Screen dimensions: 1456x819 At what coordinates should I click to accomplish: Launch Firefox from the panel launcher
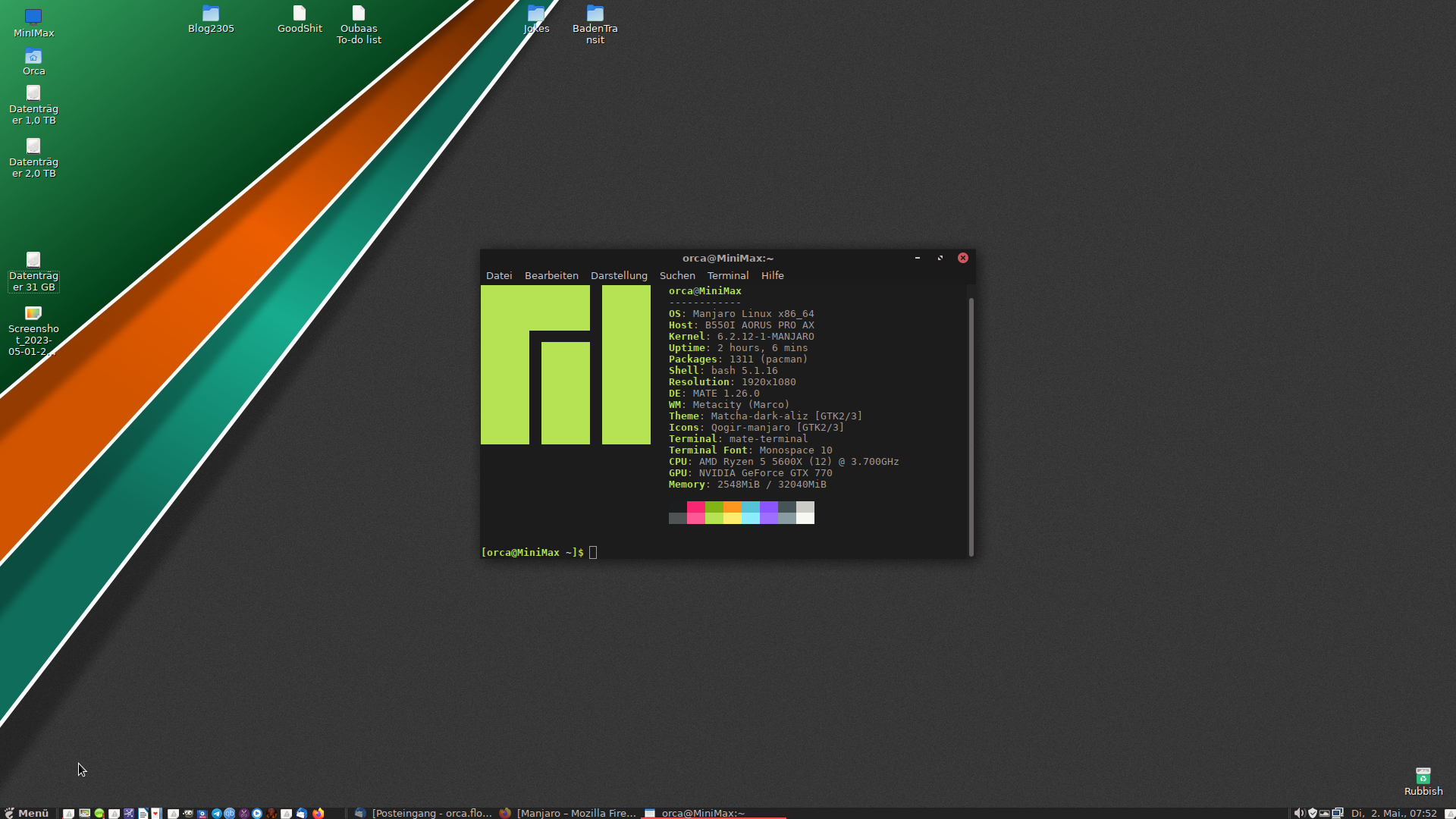pos(318,813)
